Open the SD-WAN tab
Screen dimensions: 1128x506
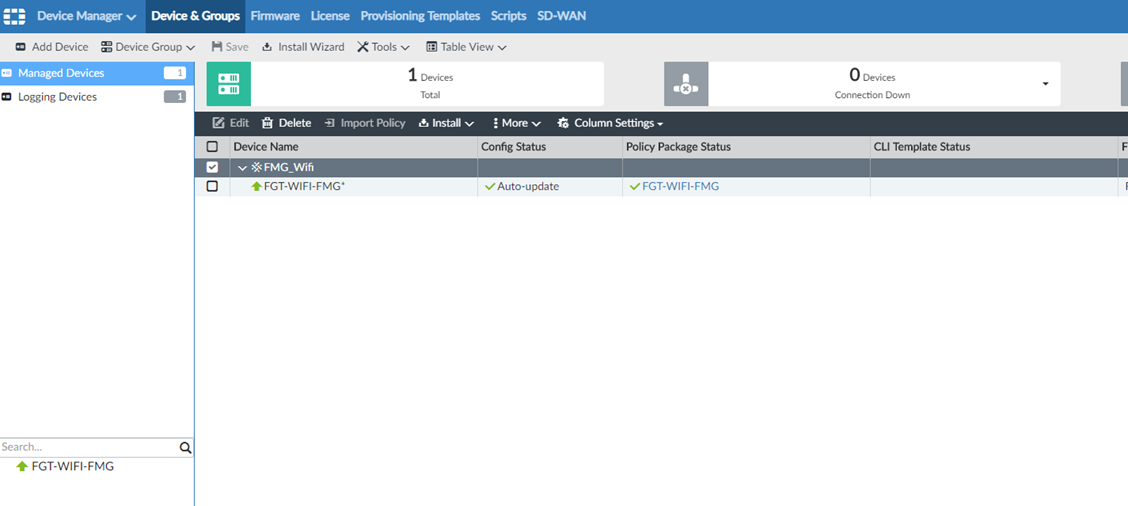pos(561,16)
